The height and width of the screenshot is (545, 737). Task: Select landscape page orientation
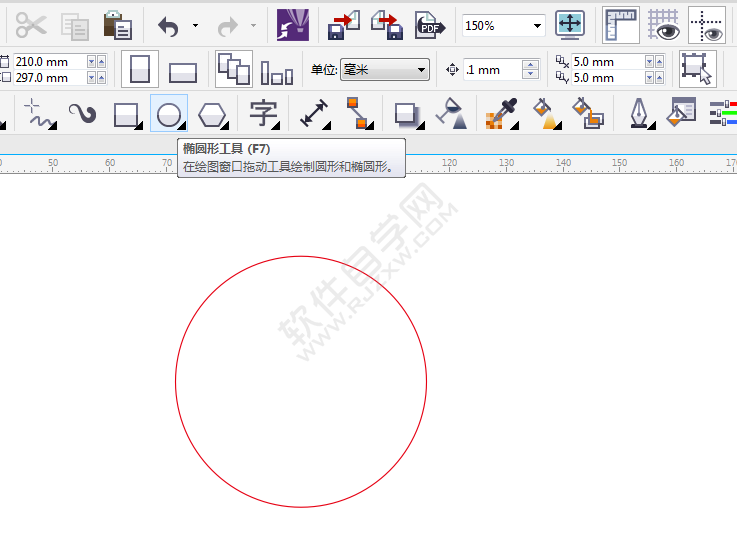pyautogui.click(x=182, y=72)
